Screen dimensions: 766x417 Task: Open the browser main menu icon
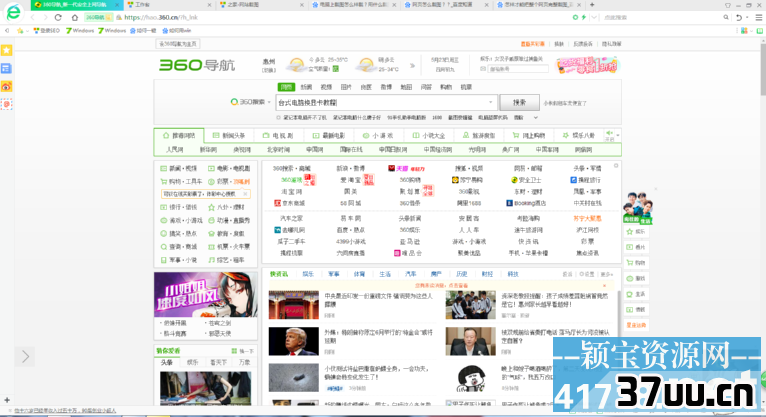(x=759, y=17)
